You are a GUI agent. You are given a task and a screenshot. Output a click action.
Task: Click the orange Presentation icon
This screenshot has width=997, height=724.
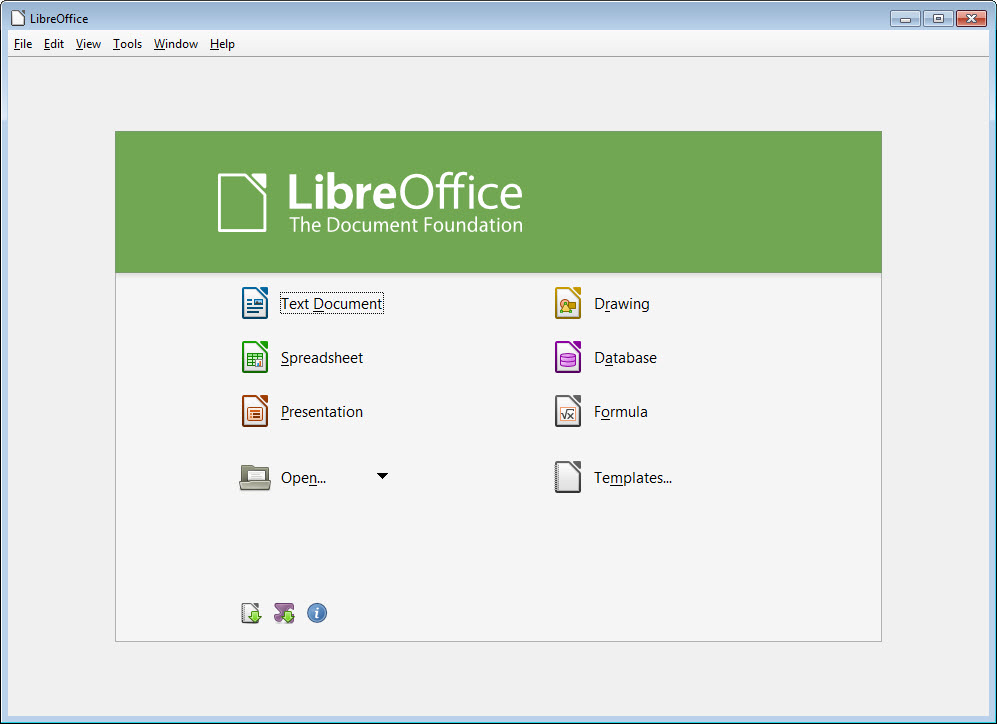(254, 411)
